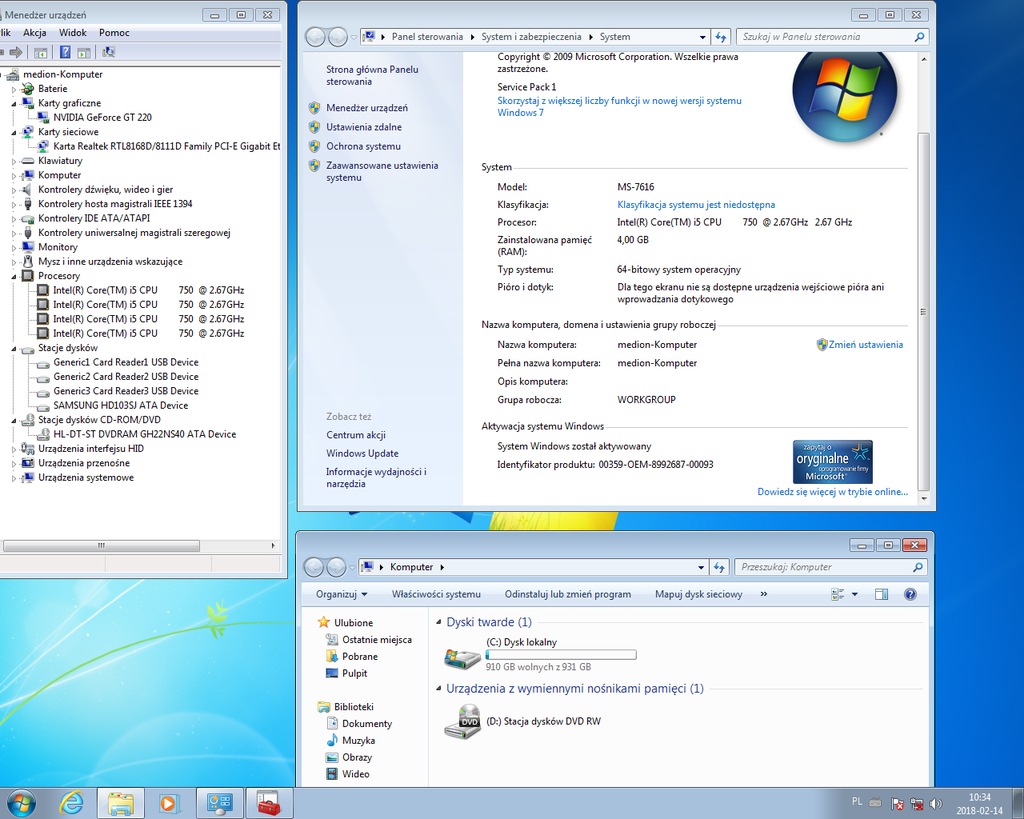Open the Pomoc menu in Device Manager
This screenshot has height=819, width=1024.
[114, 33]
